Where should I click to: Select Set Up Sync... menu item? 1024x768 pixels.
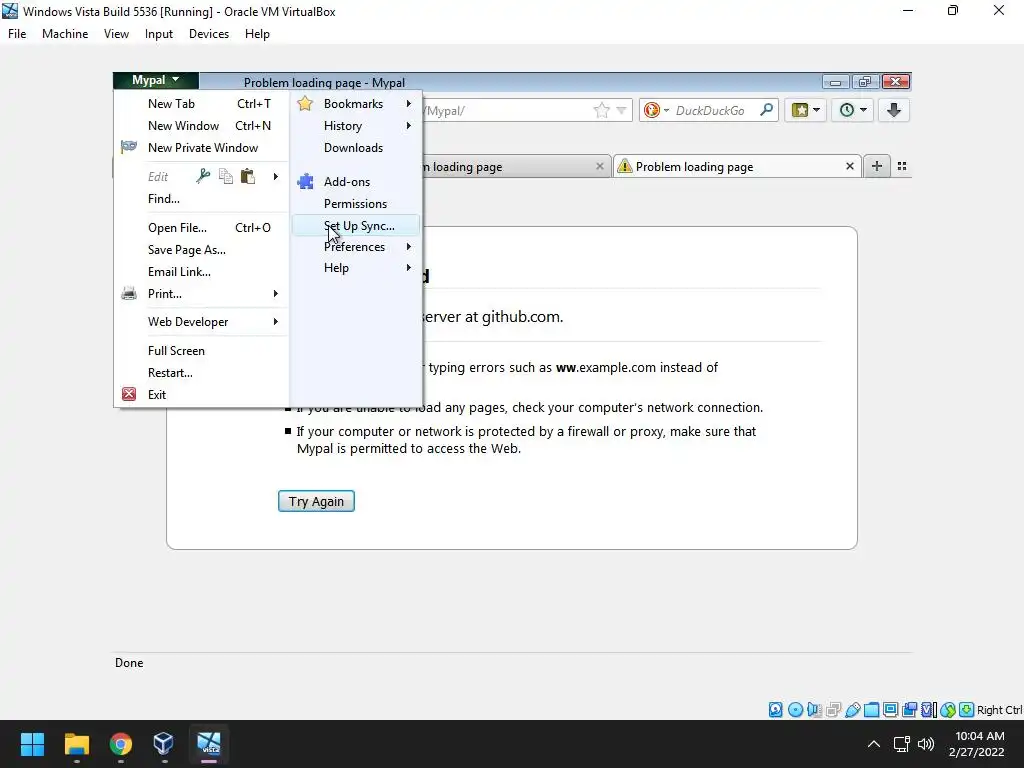click(x=356, y=225)
